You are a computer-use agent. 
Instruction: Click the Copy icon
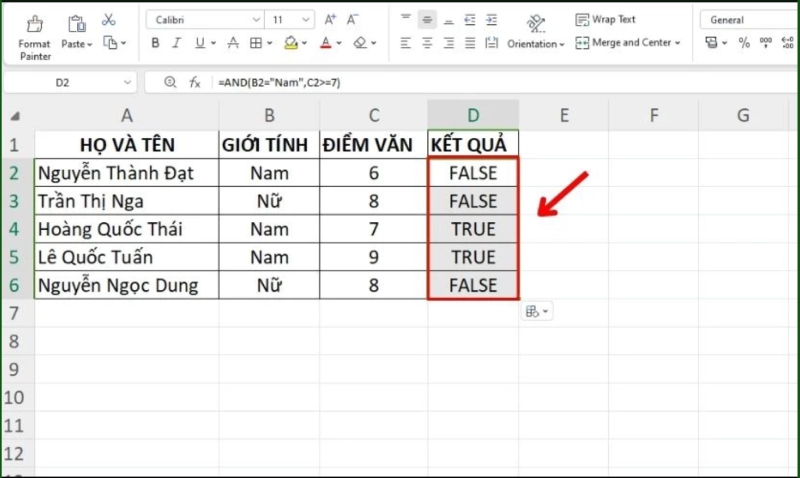tap(110, 42)
